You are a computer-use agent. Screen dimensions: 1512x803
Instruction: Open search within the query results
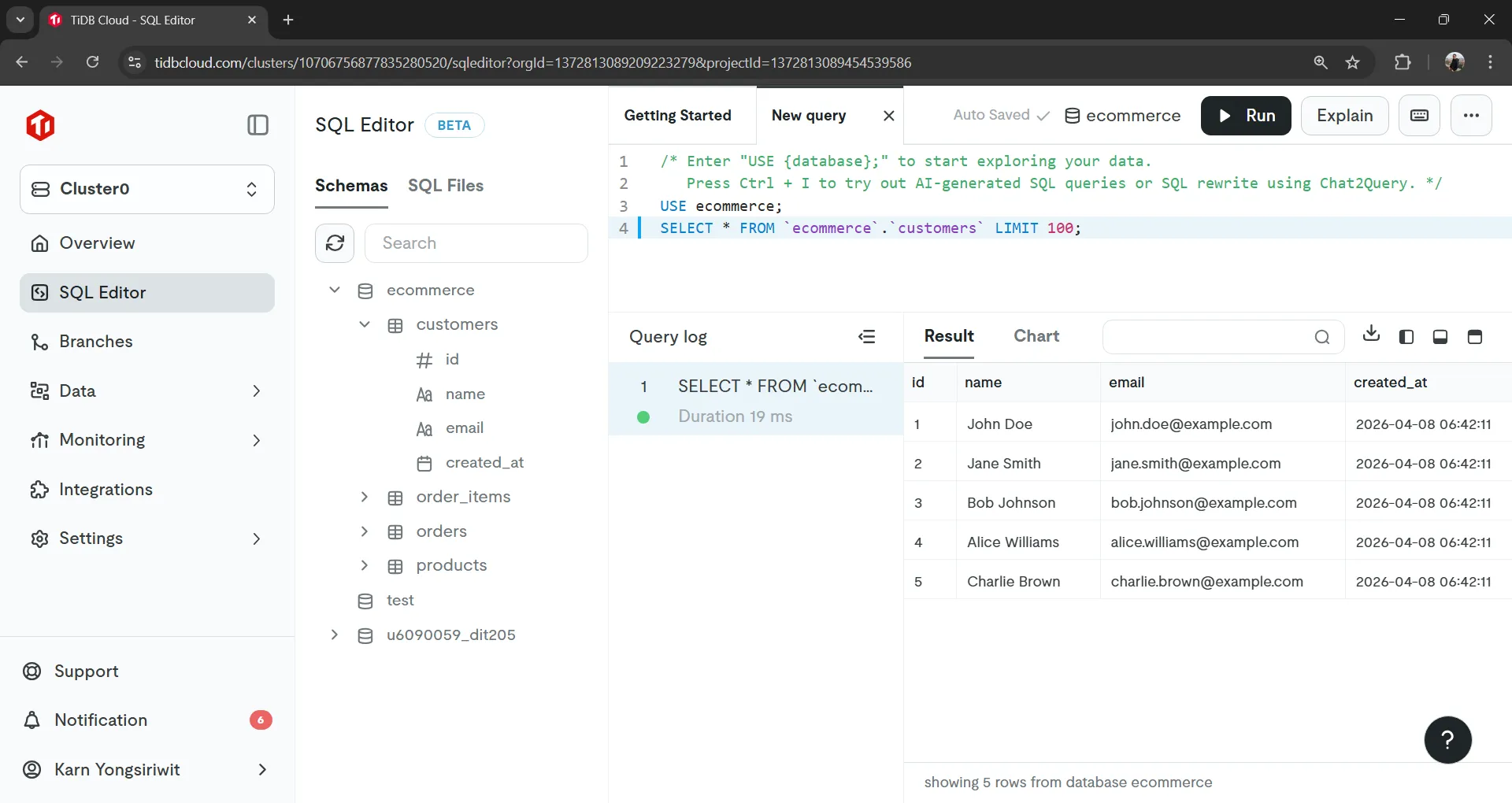tap(1323, 336)
